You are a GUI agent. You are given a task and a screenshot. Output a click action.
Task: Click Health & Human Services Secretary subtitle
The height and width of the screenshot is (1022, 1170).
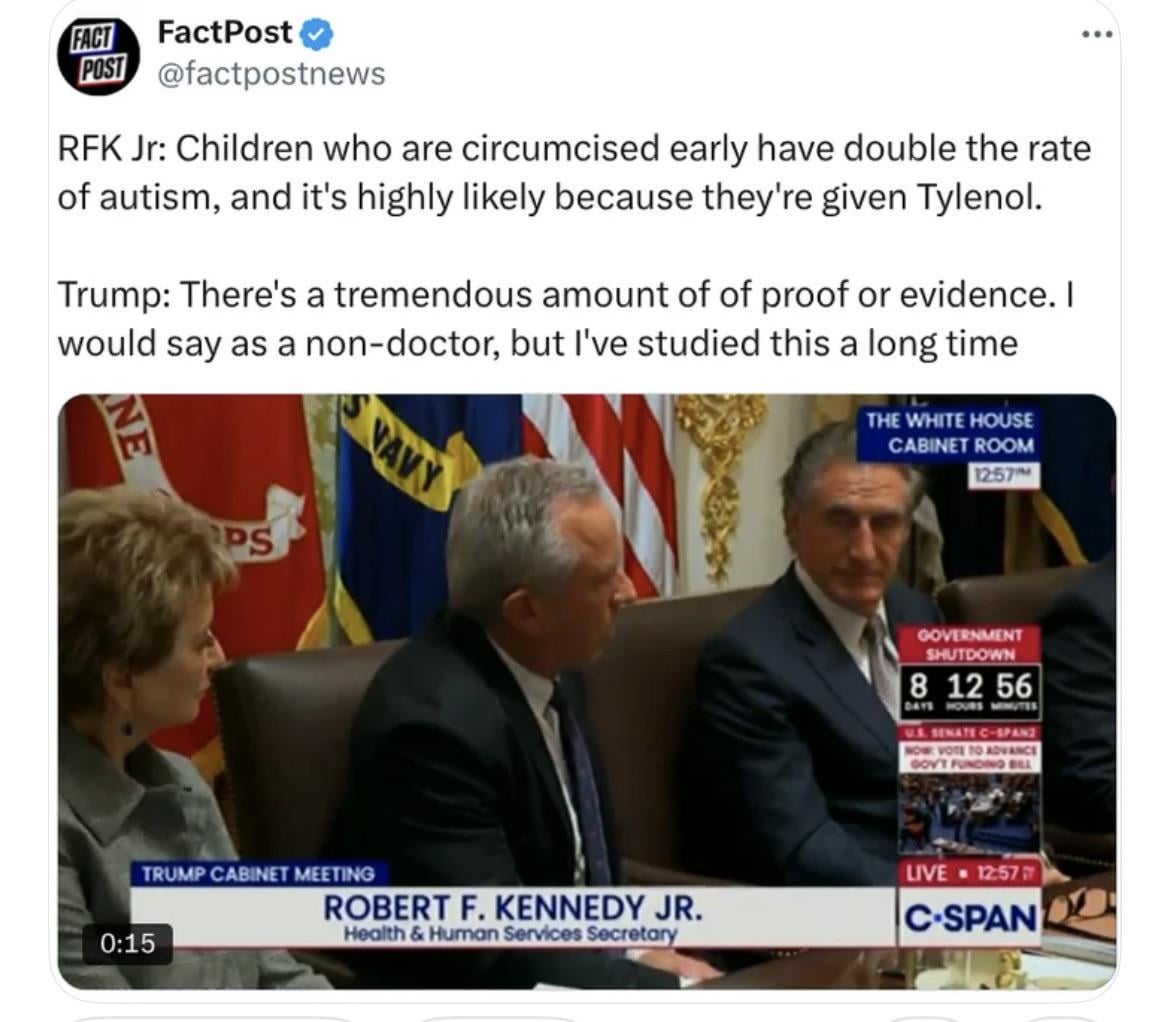pos(510,933)
